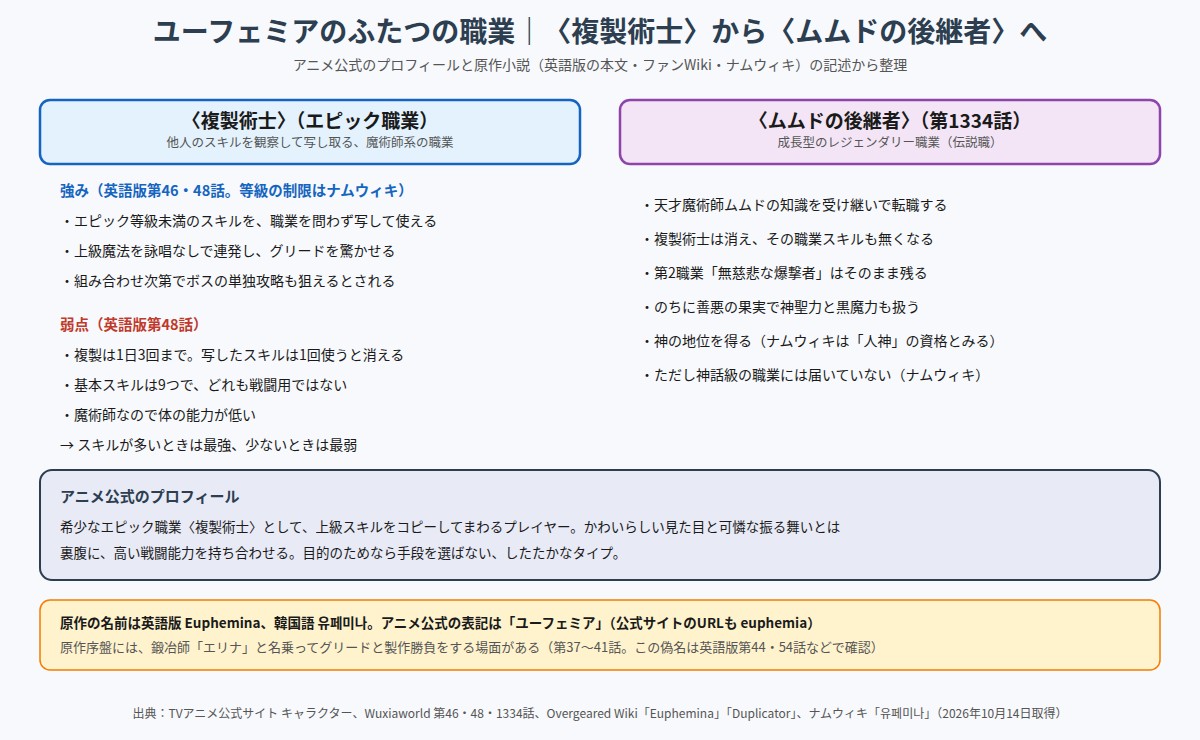Select the 〈複製術士〉（エピック職業） header card
Screen dimensions: 1200x740
310,131
